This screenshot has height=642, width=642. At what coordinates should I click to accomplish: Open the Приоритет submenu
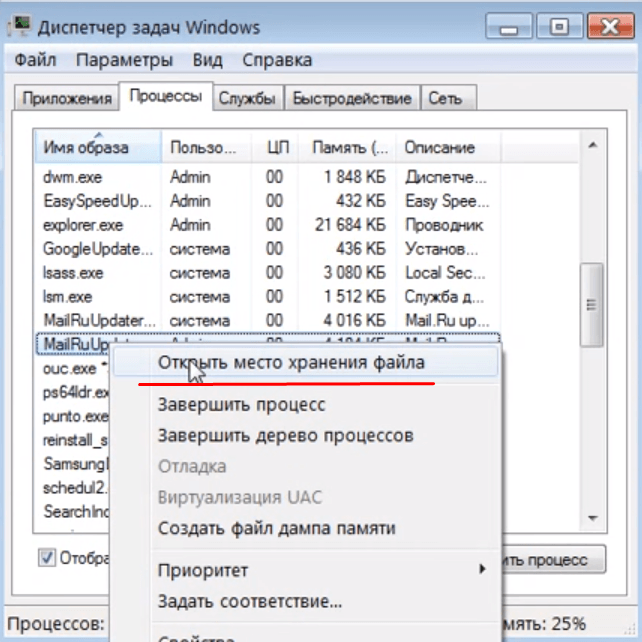305,570
